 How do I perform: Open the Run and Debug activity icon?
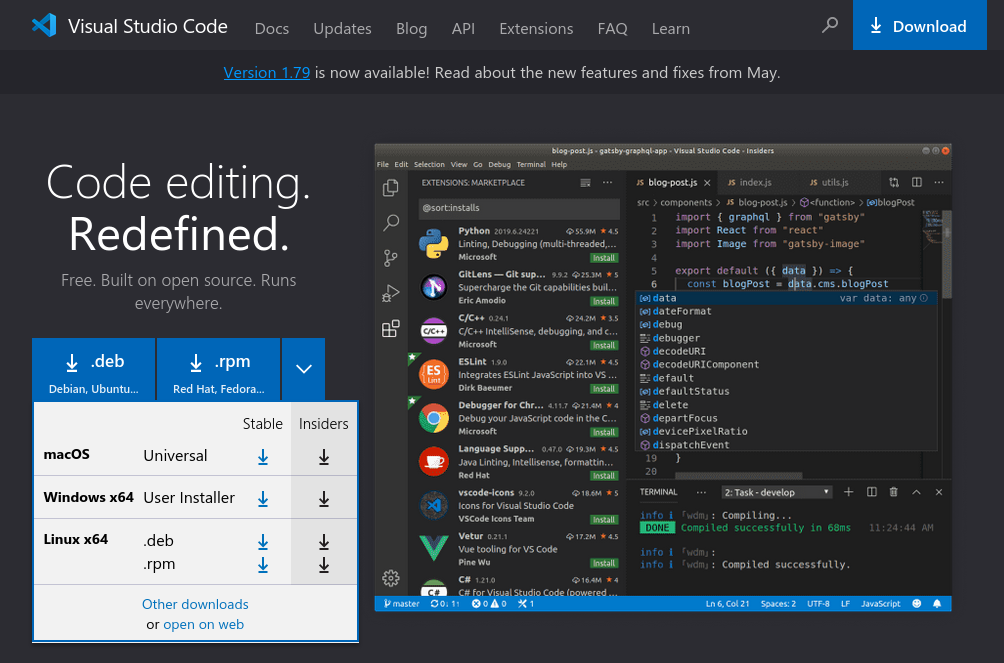tap(391, 293)
